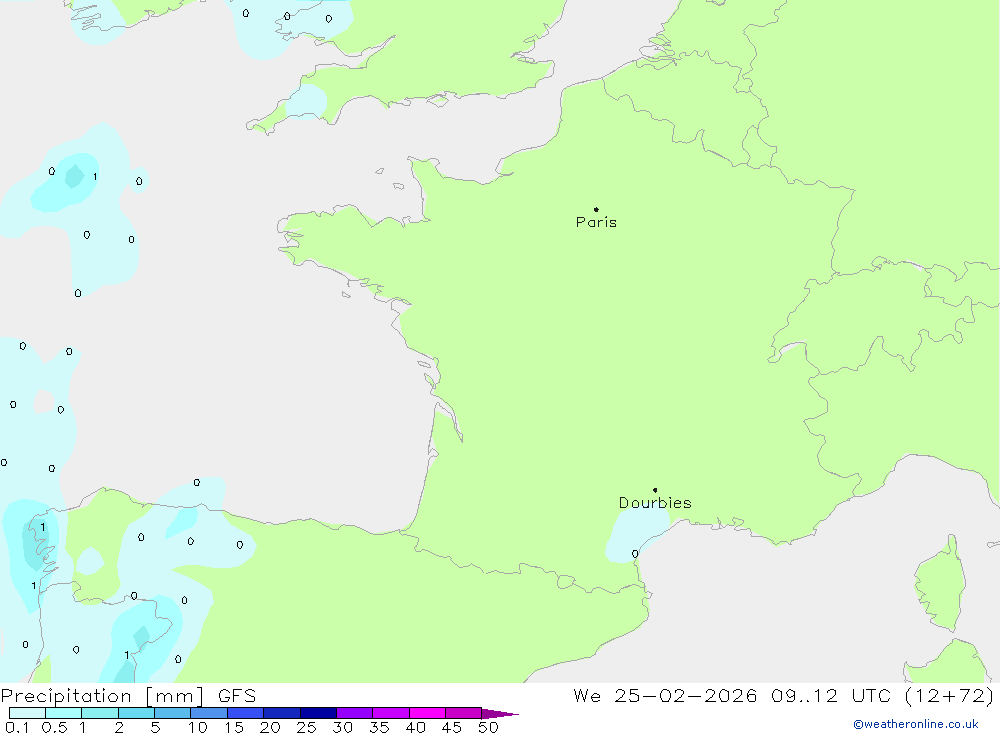Click the '(12+72)' forecast offset text
This screenshot has width=1000, height=733.
[949, 696]
